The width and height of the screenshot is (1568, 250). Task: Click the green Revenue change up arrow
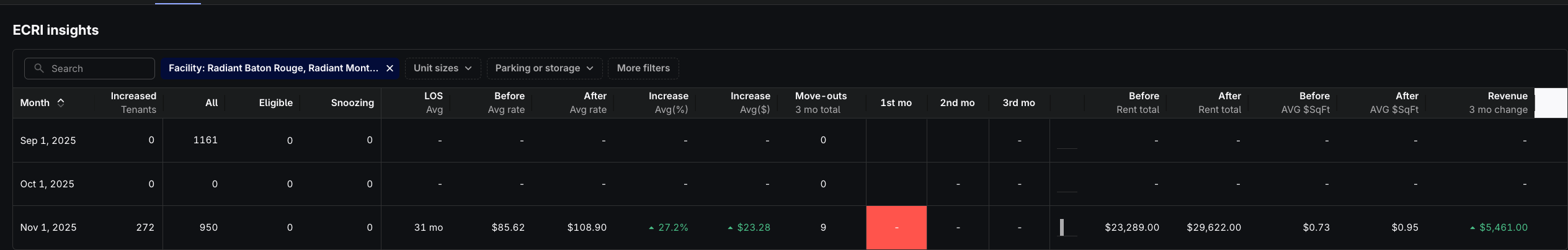1472,228
